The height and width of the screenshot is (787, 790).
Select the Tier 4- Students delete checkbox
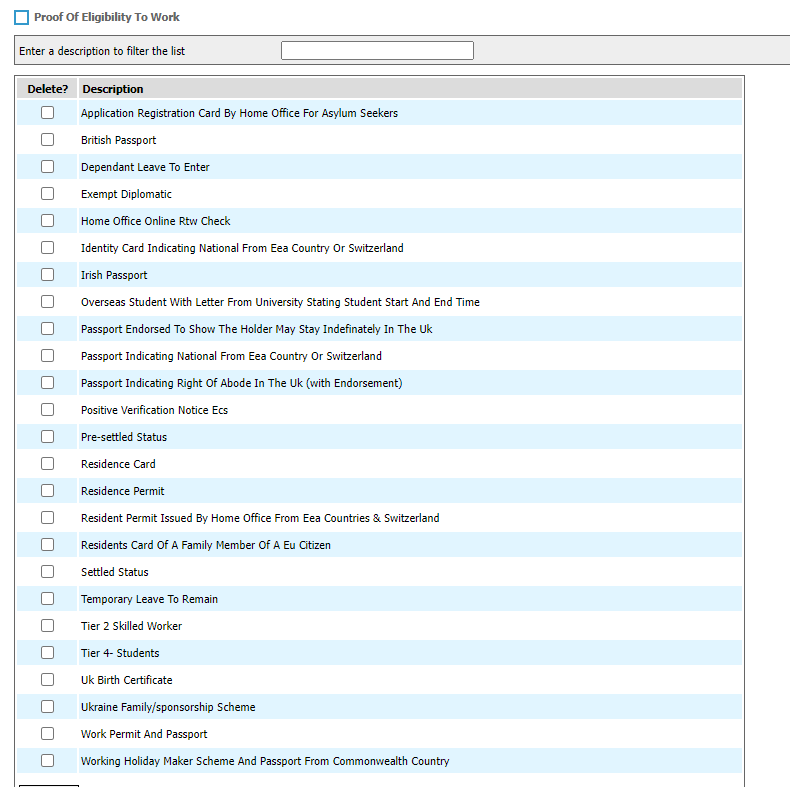pyautogui.click(x=47, y=653)
